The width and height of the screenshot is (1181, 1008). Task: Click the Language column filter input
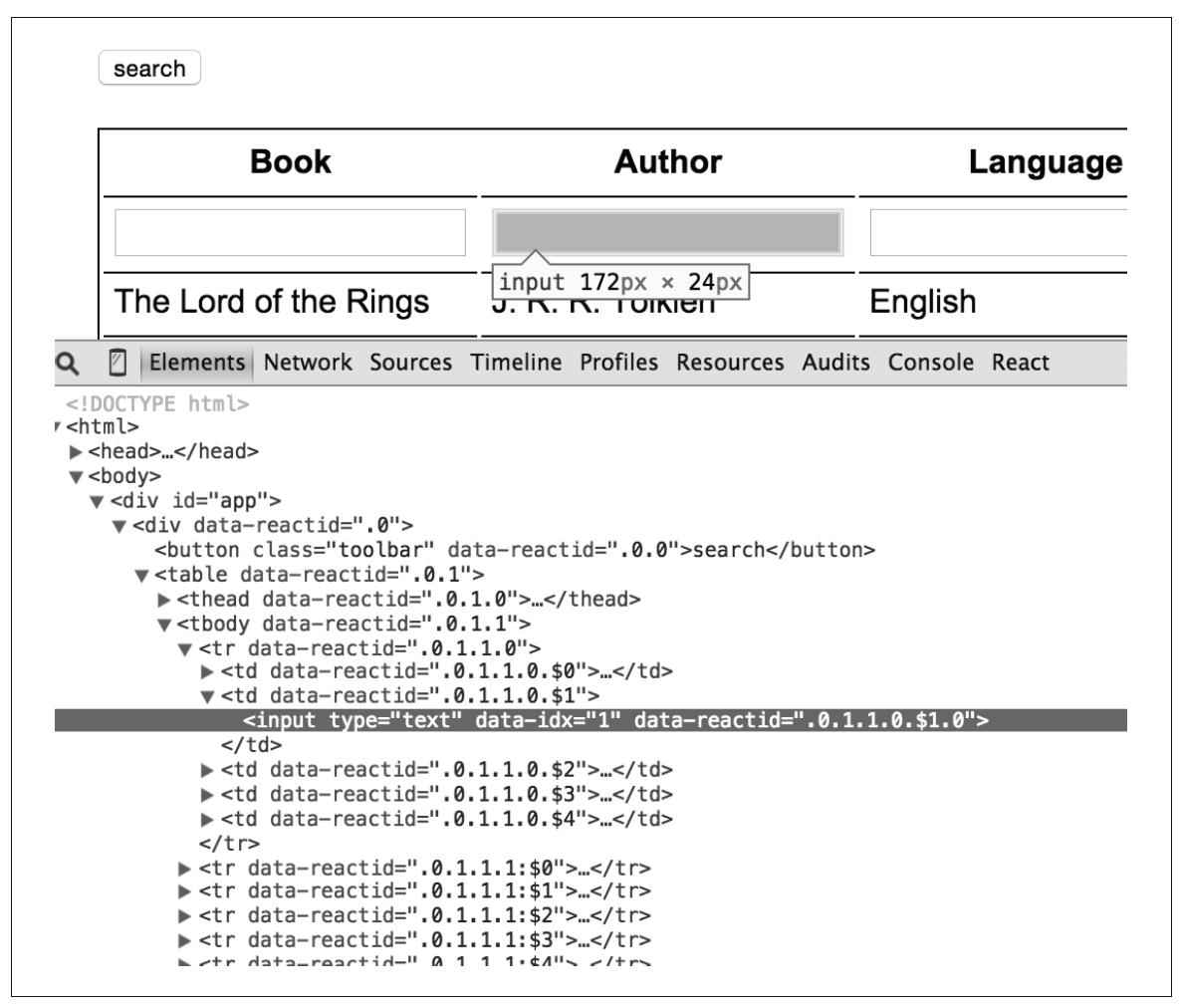998,233
